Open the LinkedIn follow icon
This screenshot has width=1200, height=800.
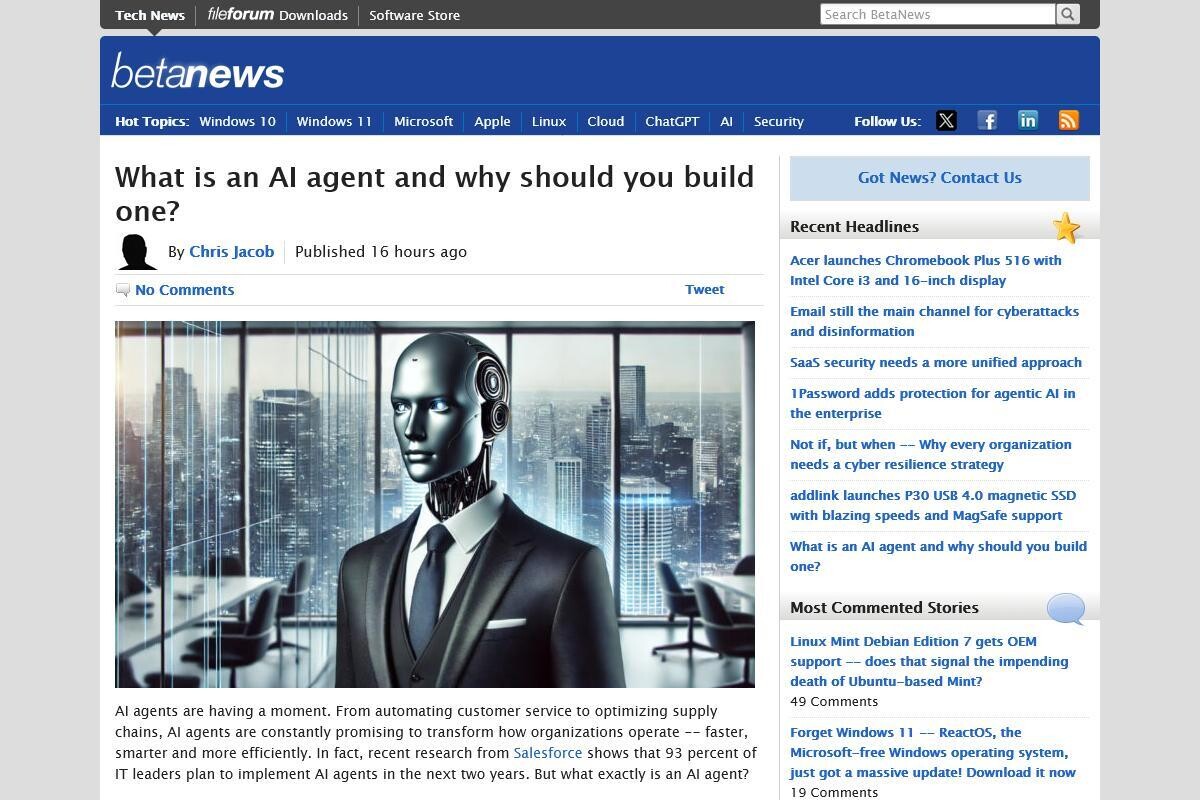point(1027,121)
